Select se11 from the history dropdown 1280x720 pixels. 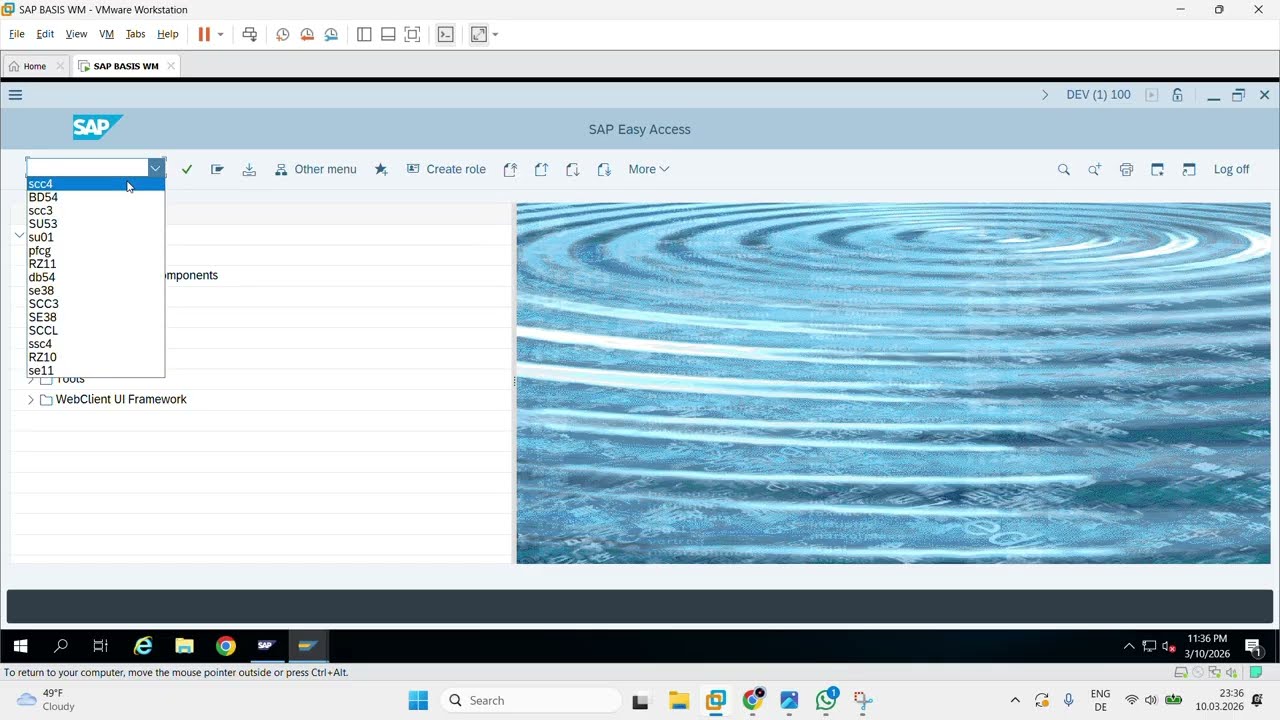pyautogui.click(x=96, y=370)
